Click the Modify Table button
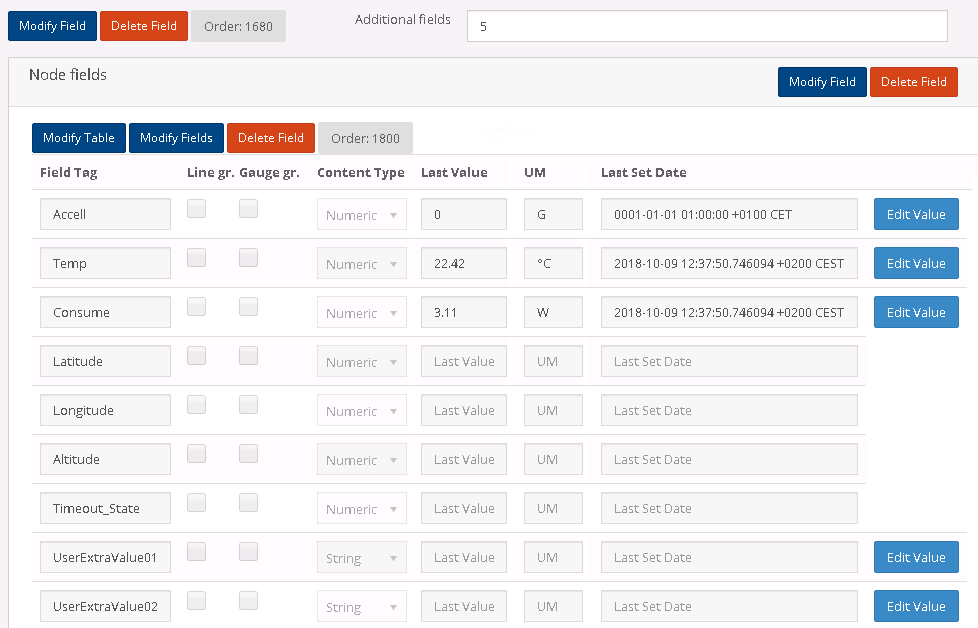Viewport: 978px width, 628px height. coord(79,138)
